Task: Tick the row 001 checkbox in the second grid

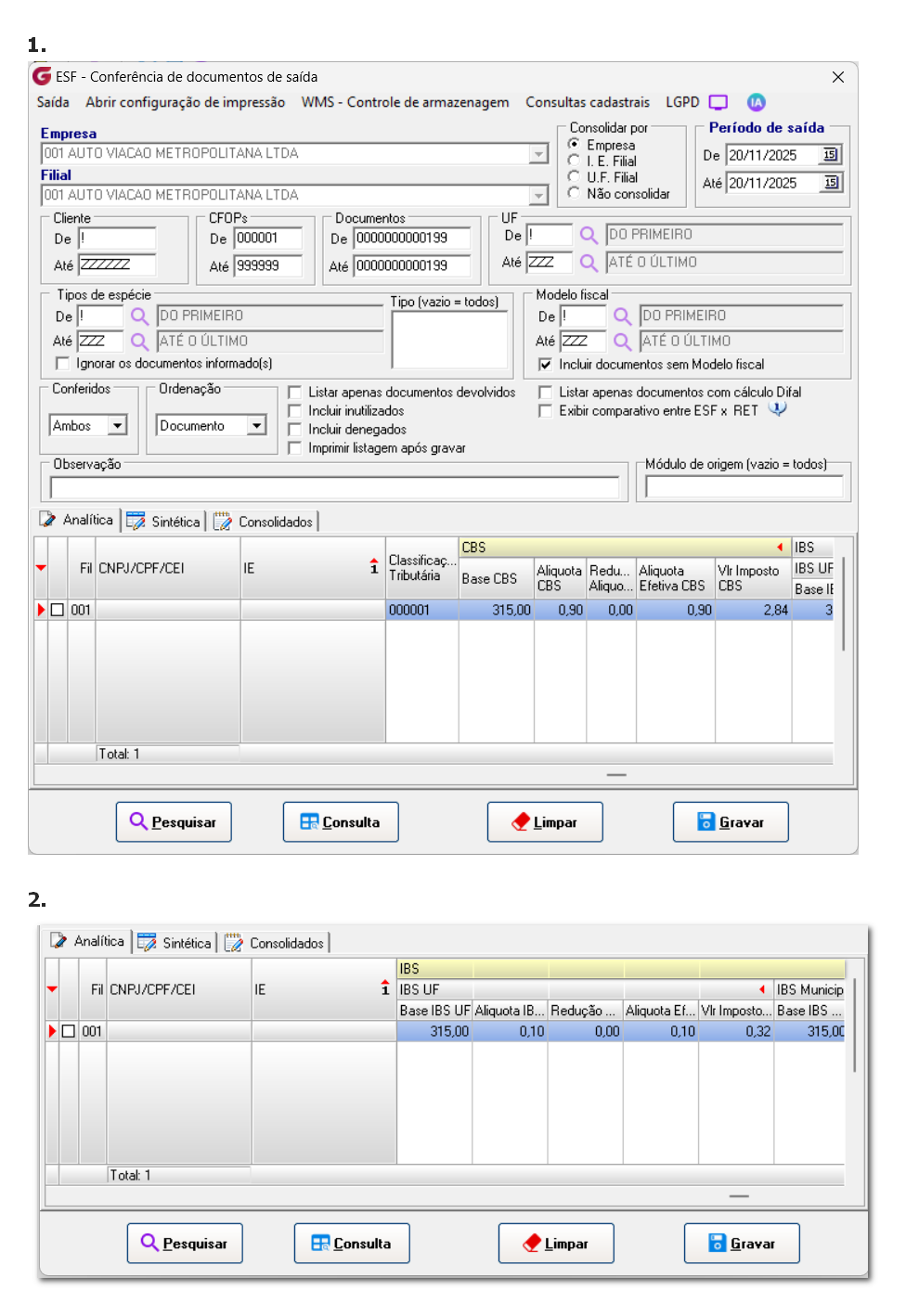Action: coord(69,1031)
